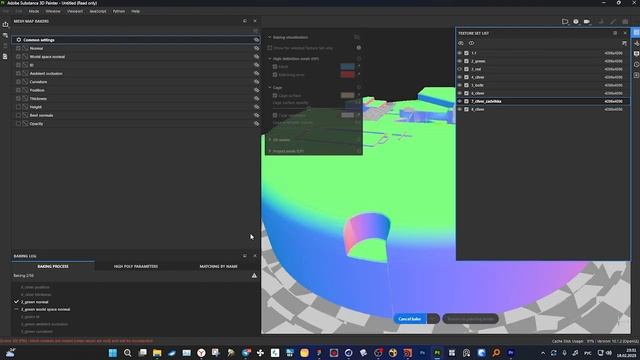Click the Cancel bake button
This screenshot has height=360, width=640.
(x=410, y=319)
